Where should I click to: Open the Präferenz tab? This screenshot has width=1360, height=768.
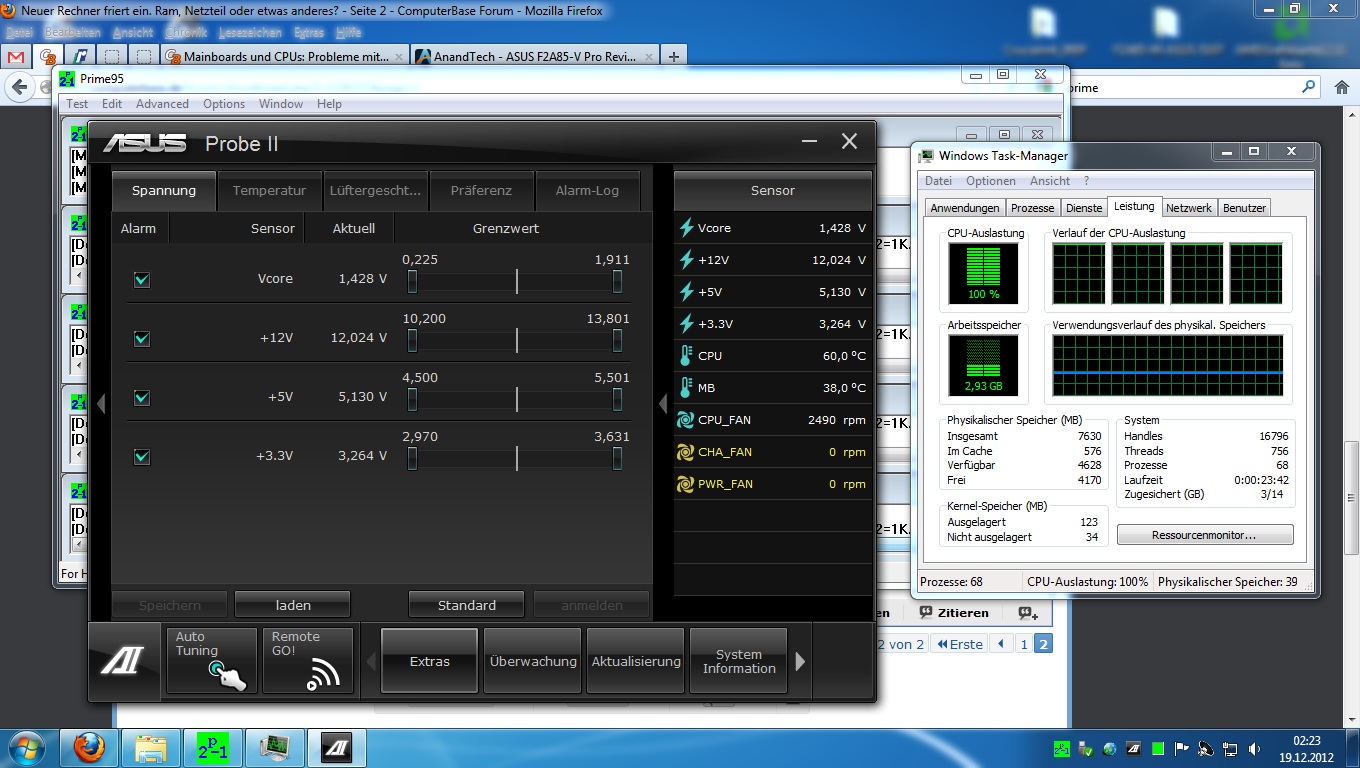point(481,190)
